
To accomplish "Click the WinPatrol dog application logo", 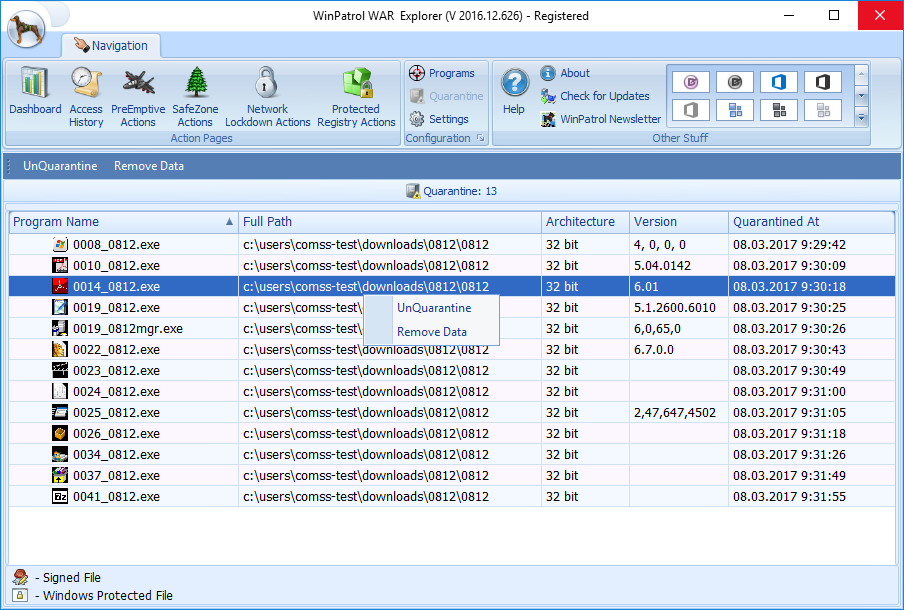I will point(25,28).
